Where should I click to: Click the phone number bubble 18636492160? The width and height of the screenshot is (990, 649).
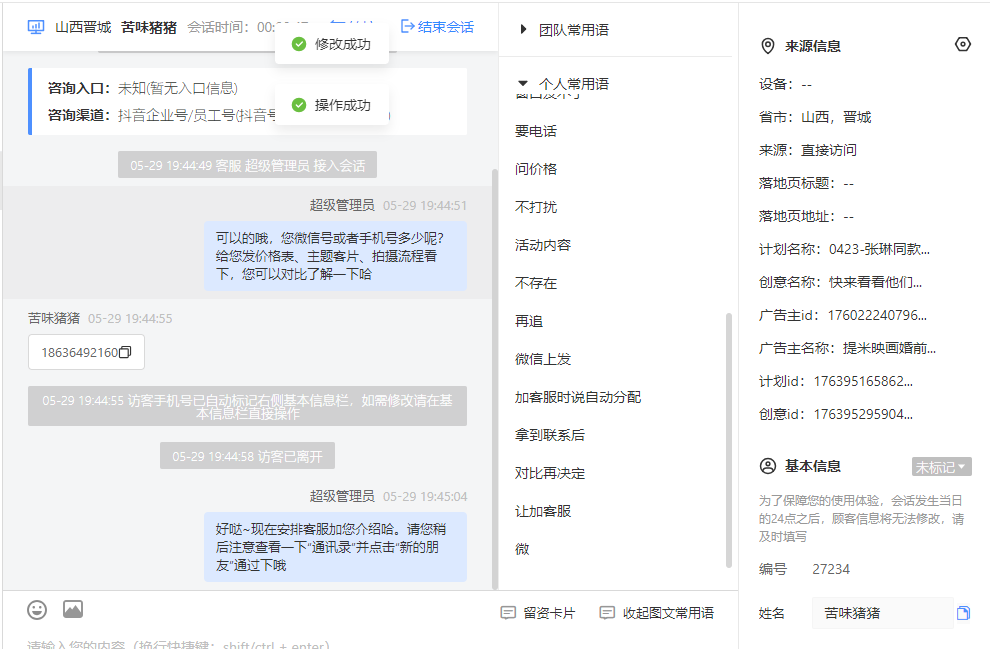[86, 352]
